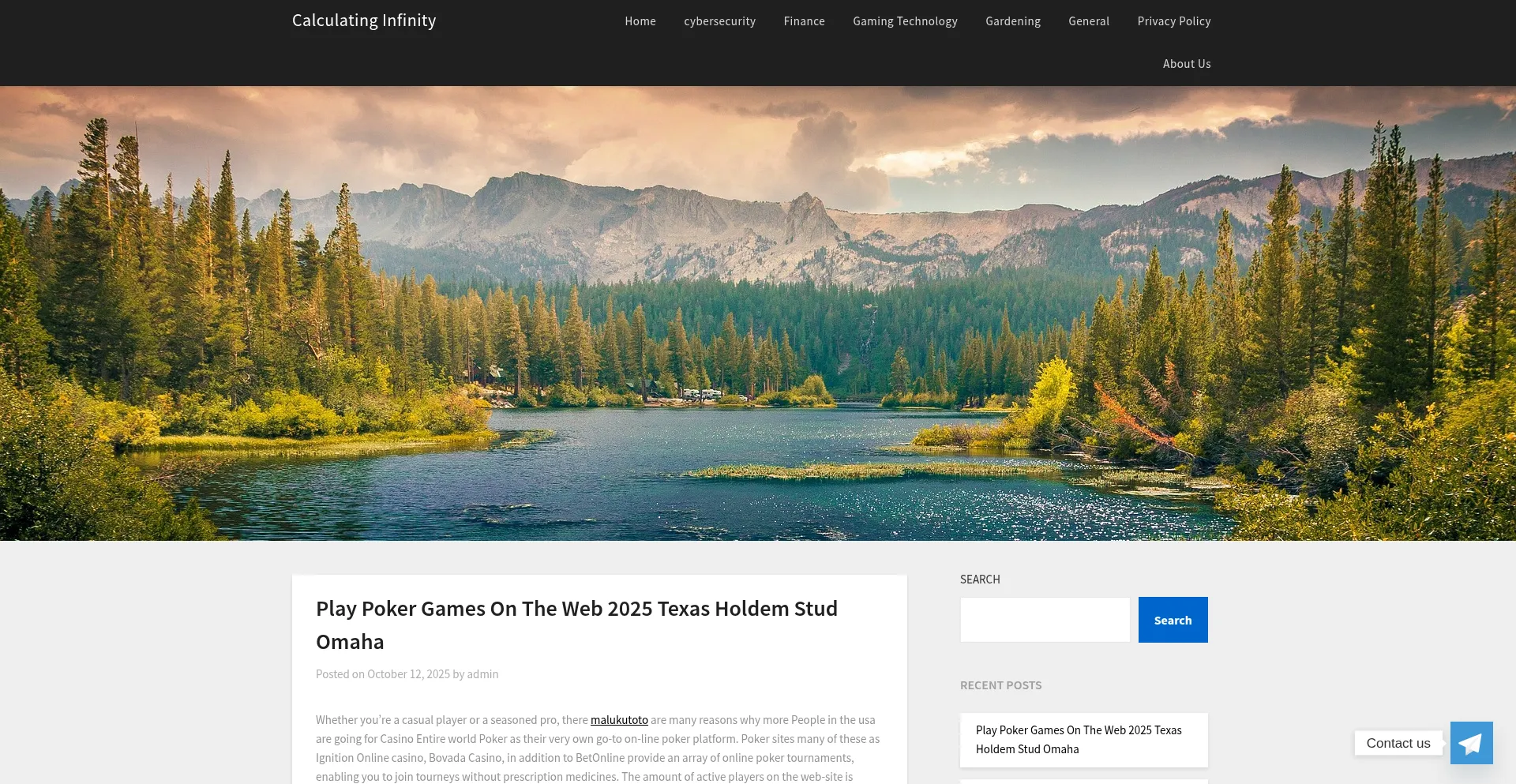
Task: Follow the malukutoto hyperlink
Action: pyautogui.click(x=619, y=720)
